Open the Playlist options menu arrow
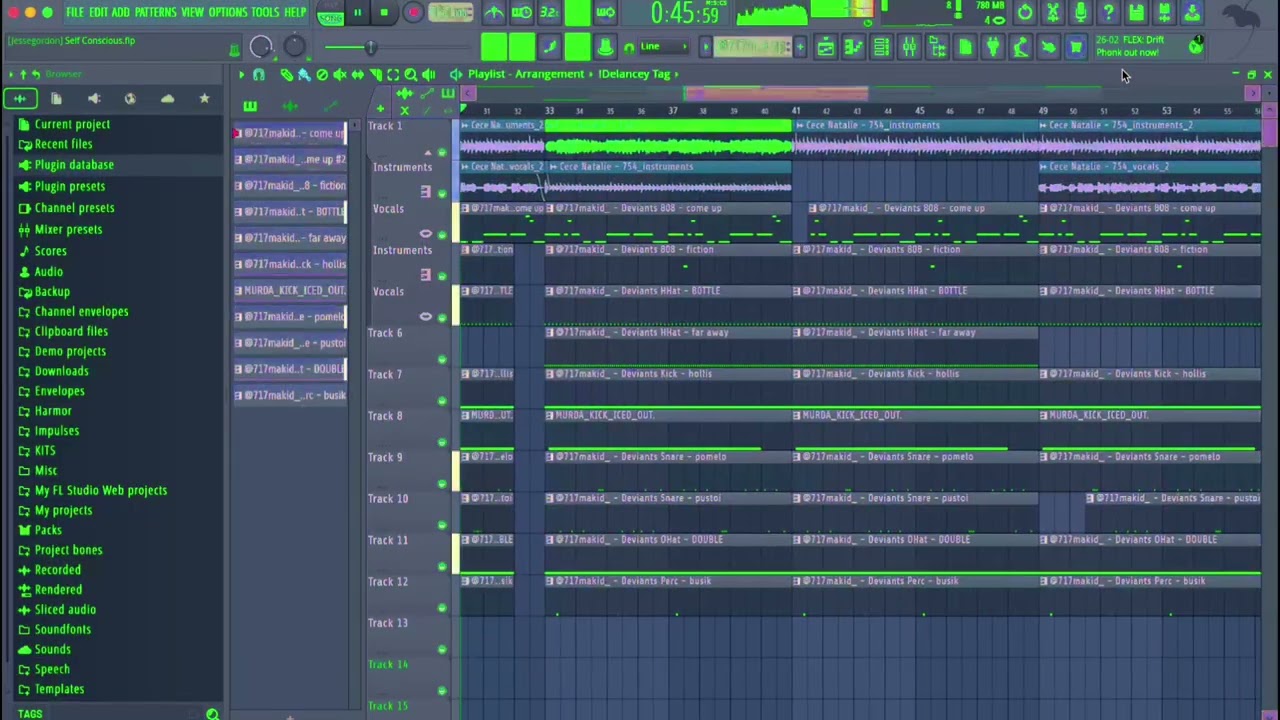This screenshot has width=1280, height=720. [x=241, y=74]
